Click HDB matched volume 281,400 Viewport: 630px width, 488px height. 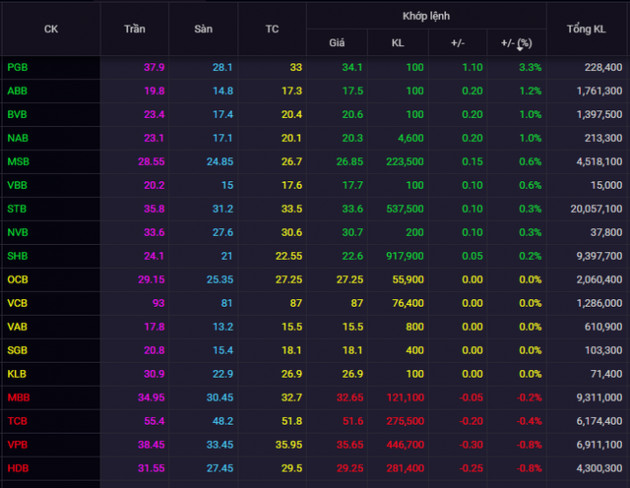(405, 468)
